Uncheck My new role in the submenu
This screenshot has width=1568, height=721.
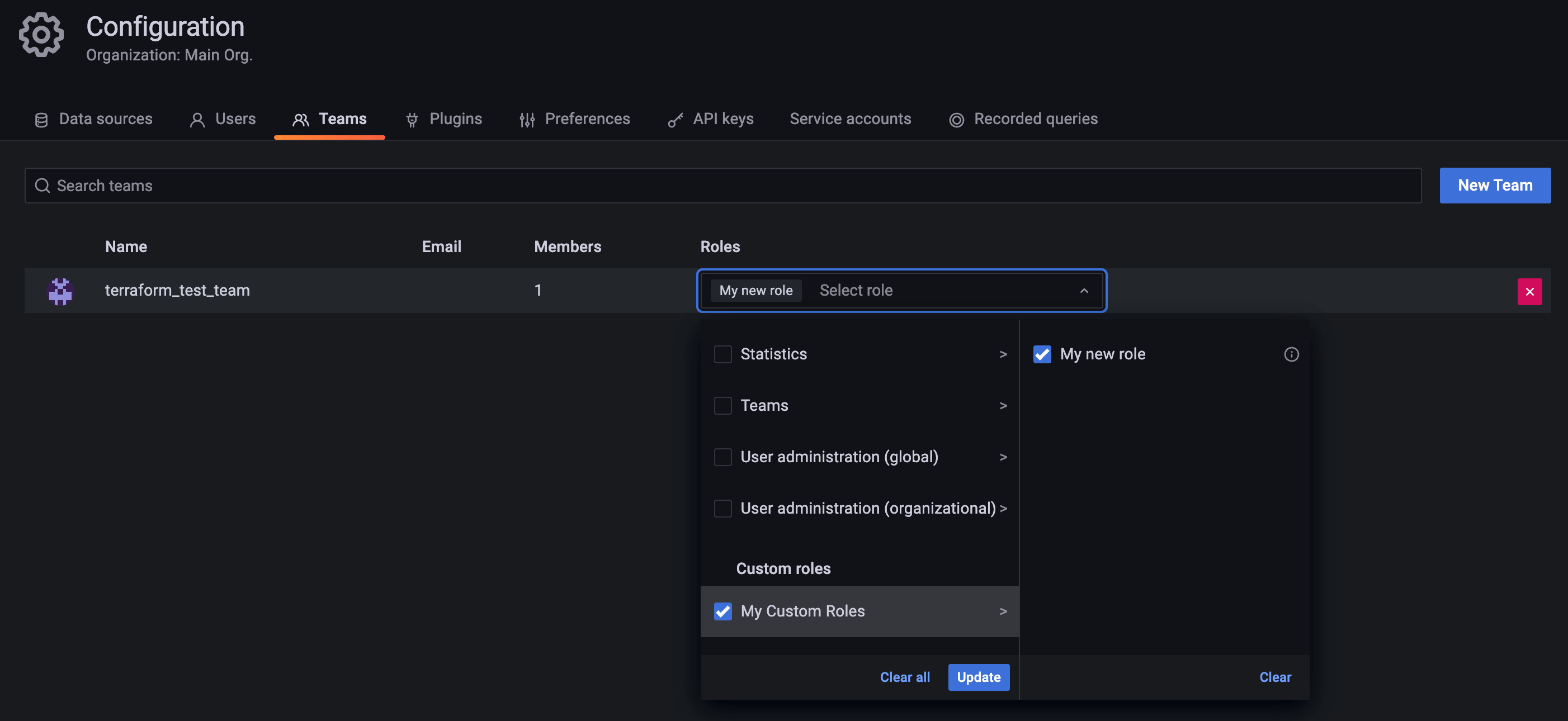pos(1041,354)
